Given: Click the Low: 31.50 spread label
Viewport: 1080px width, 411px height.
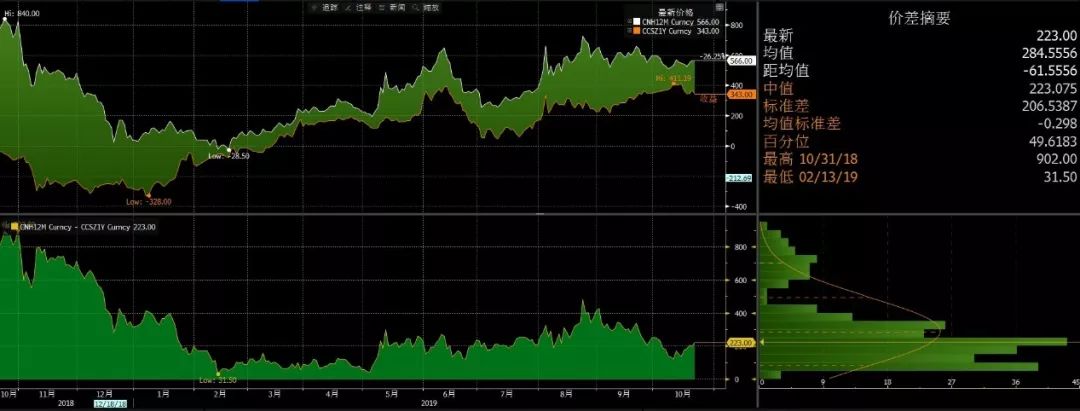Looking at the screenshot, I should [218, 380].
